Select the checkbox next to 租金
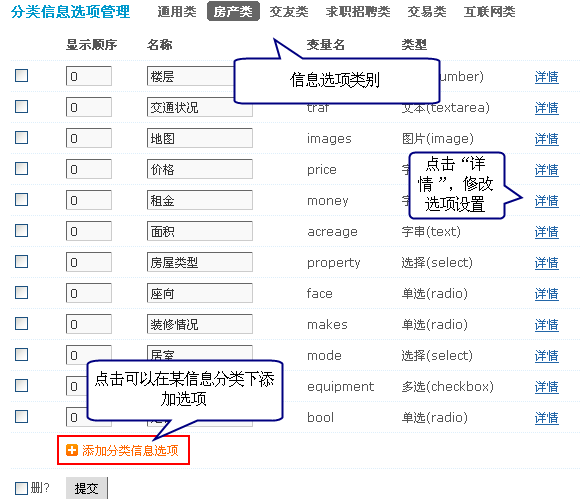This screenshot has width=580, height=499. 21,199
